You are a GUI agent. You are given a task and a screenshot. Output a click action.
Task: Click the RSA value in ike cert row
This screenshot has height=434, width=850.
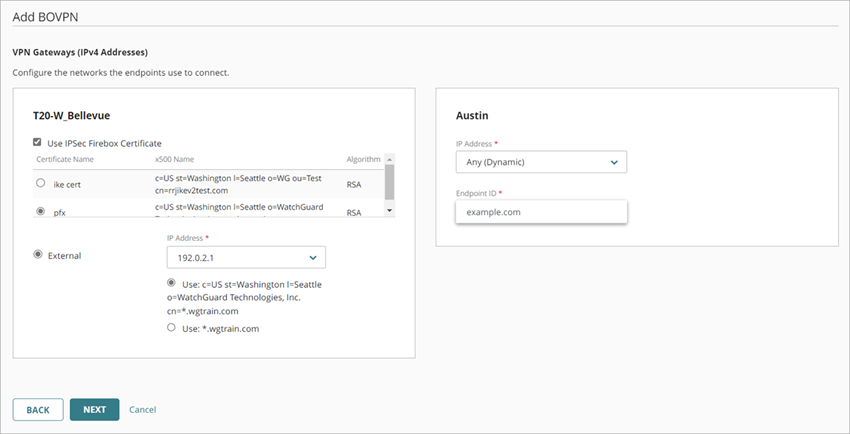[x=354, y=184]
